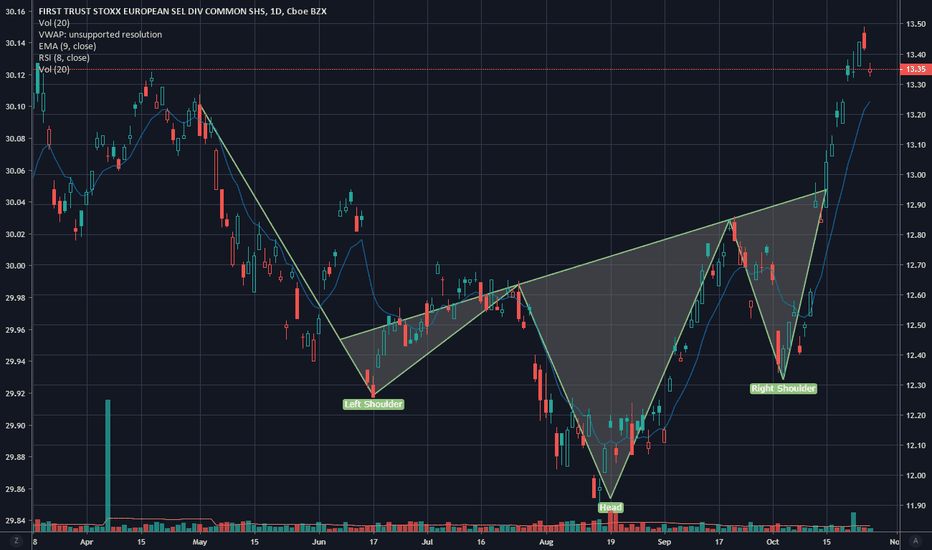
Task: Select the Right Shoulder pattern label
Action: point(783,388)
